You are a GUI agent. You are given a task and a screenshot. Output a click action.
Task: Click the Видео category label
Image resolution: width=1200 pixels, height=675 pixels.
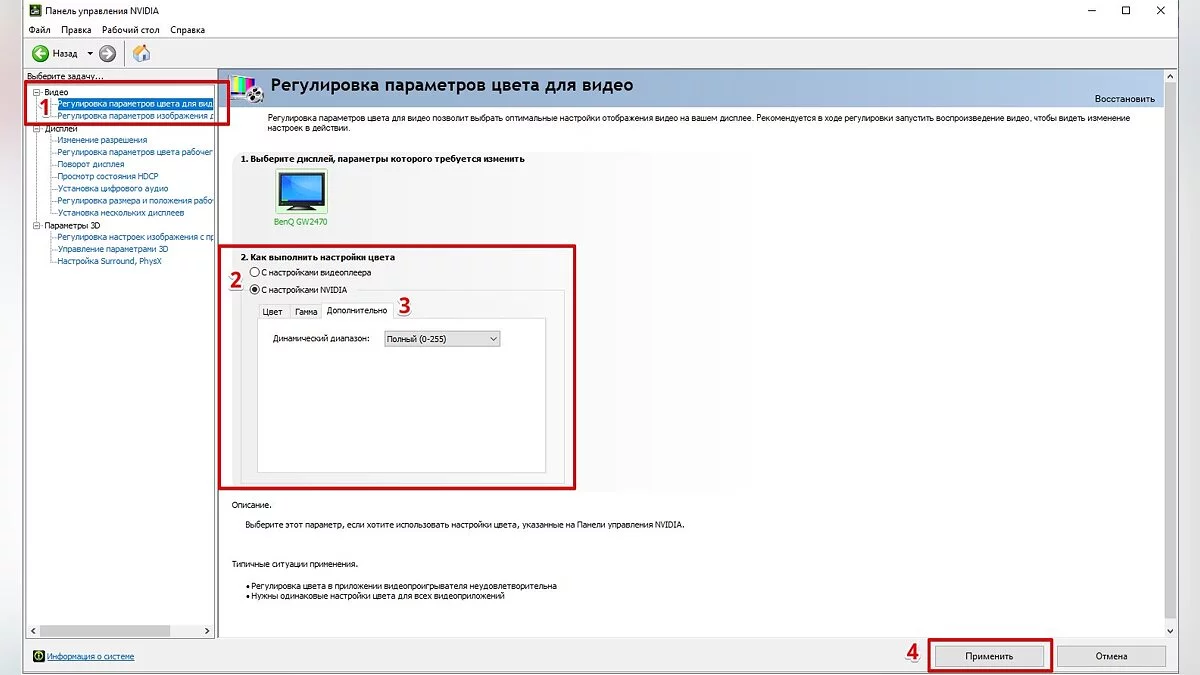56,92
